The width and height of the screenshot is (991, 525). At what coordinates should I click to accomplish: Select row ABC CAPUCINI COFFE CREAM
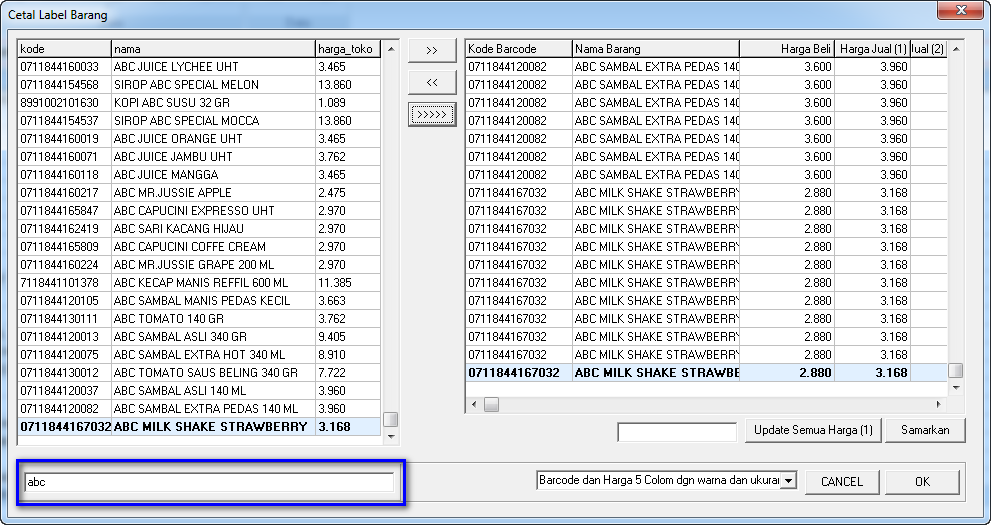(200, 246)
